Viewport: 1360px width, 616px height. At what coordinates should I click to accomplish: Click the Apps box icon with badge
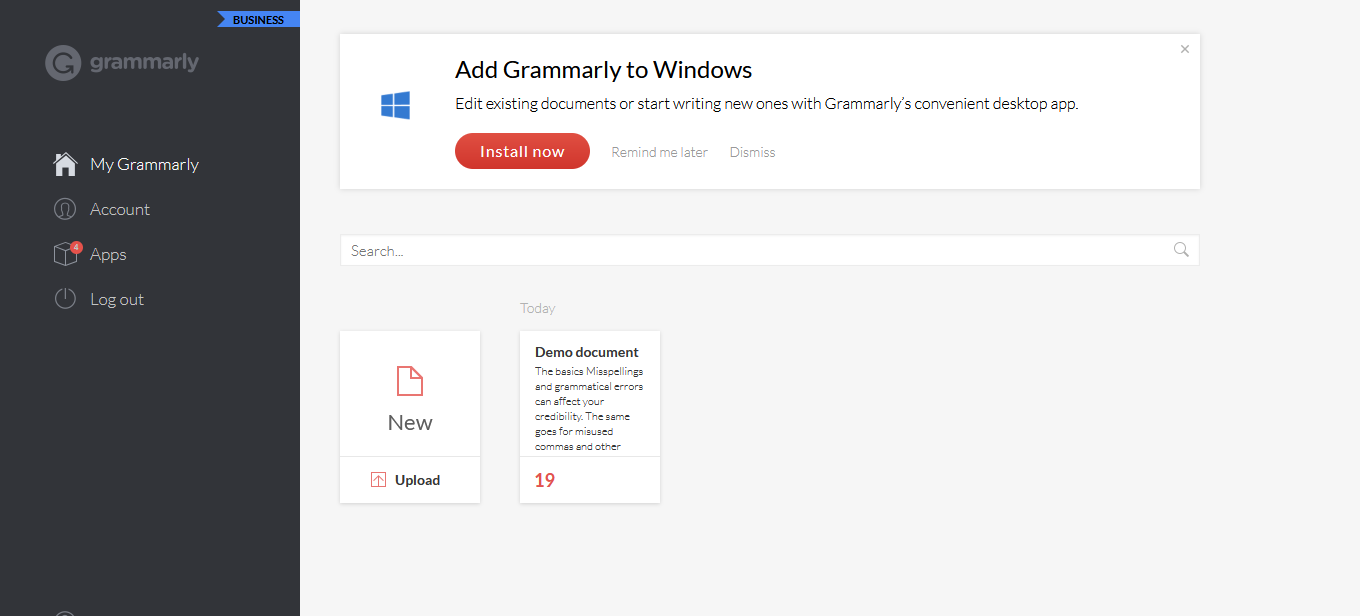click(x=66, y=254)
